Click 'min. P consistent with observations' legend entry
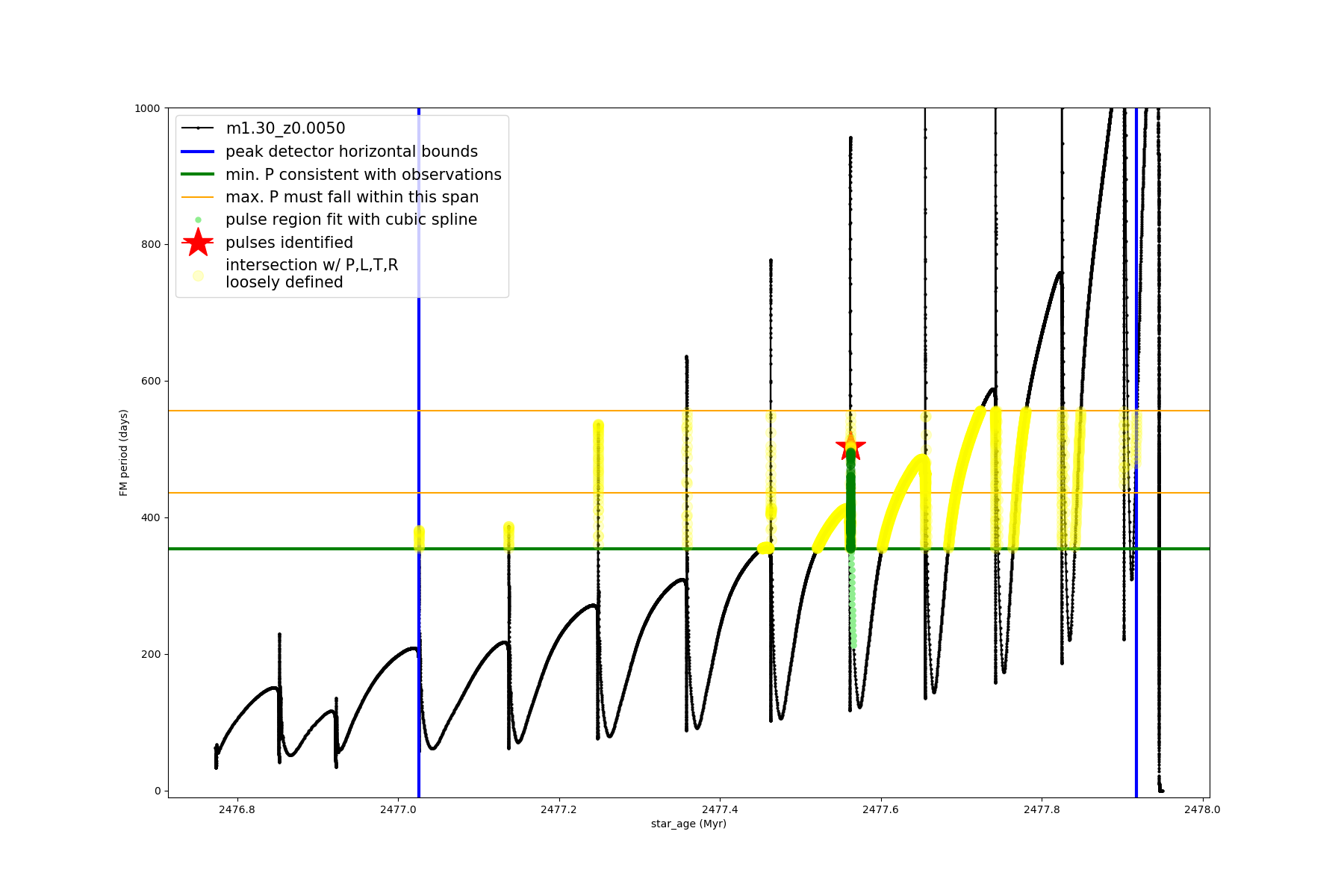The image size is (1344, 896). 363,175
